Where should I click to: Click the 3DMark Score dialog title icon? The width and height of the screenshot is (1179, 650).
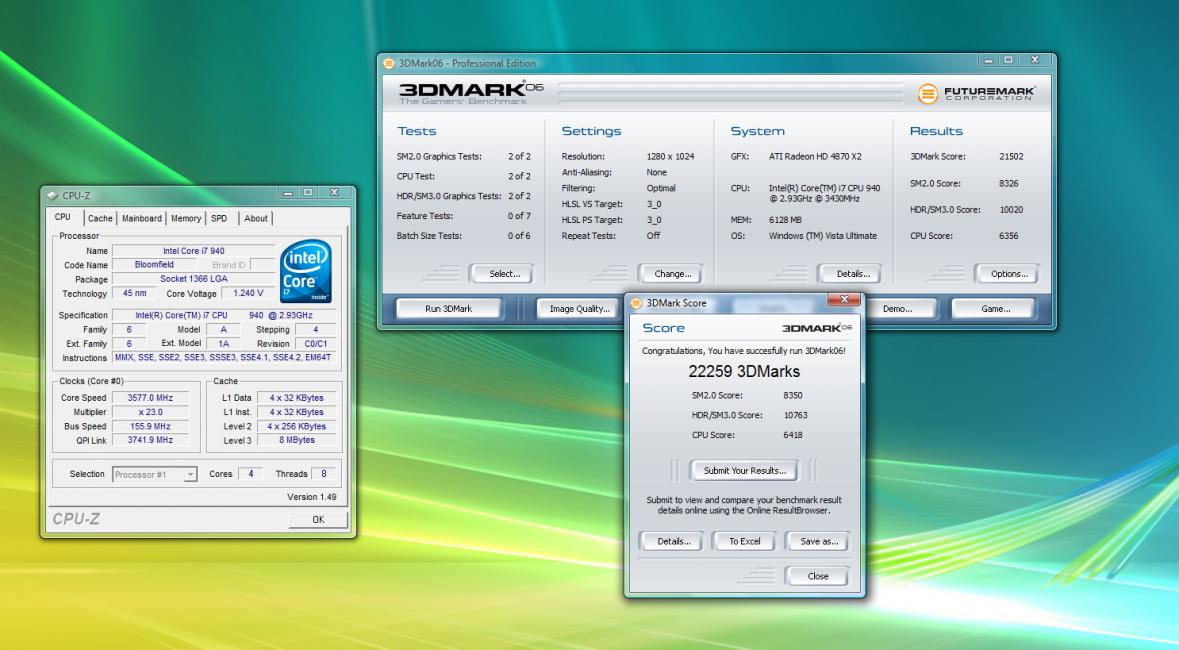click(x=636, y=302)
